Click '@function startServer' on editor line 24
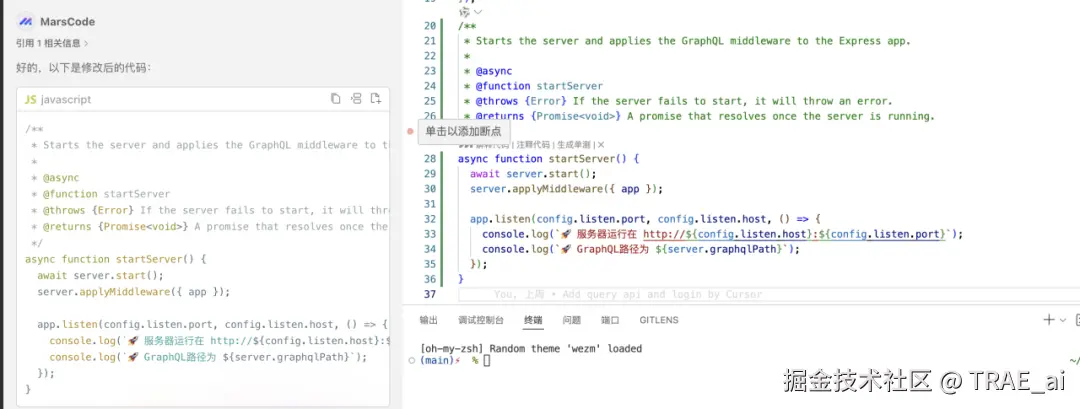This screenshot has height=409, width=1080. pos(539,86)
